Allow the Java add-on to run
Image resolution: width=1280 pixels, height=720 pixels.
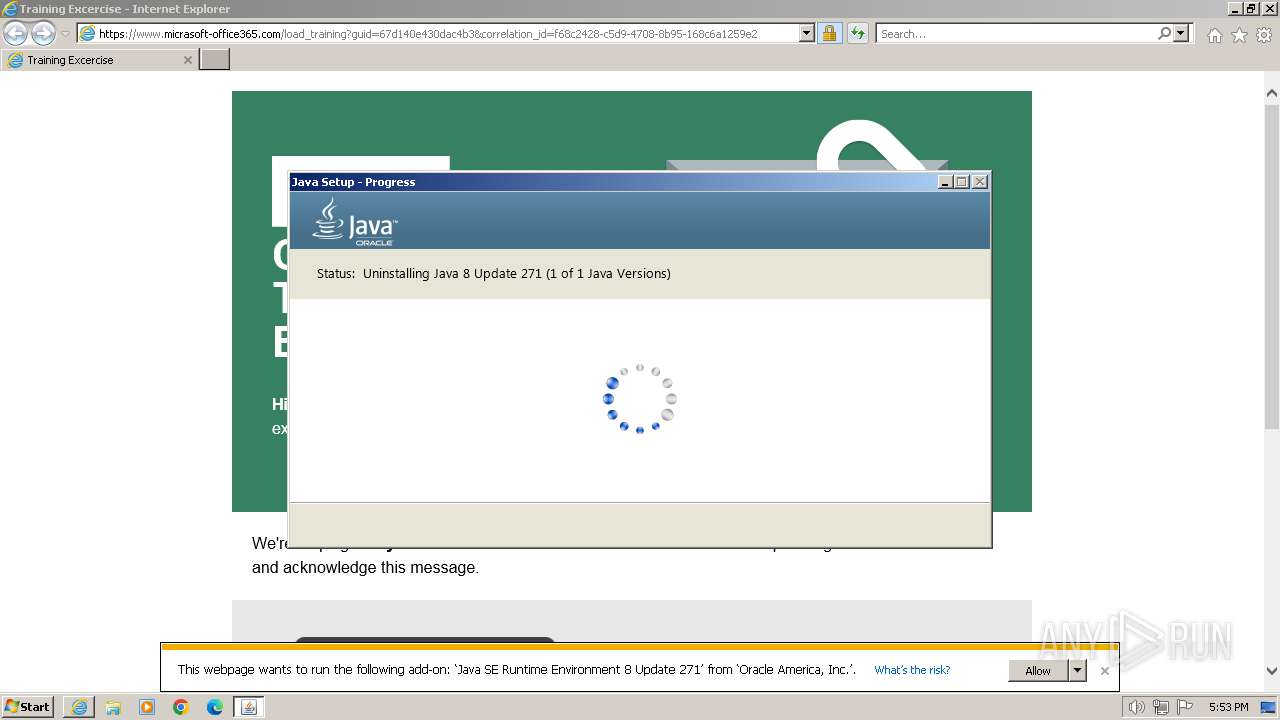click(x=1038, y=671)
